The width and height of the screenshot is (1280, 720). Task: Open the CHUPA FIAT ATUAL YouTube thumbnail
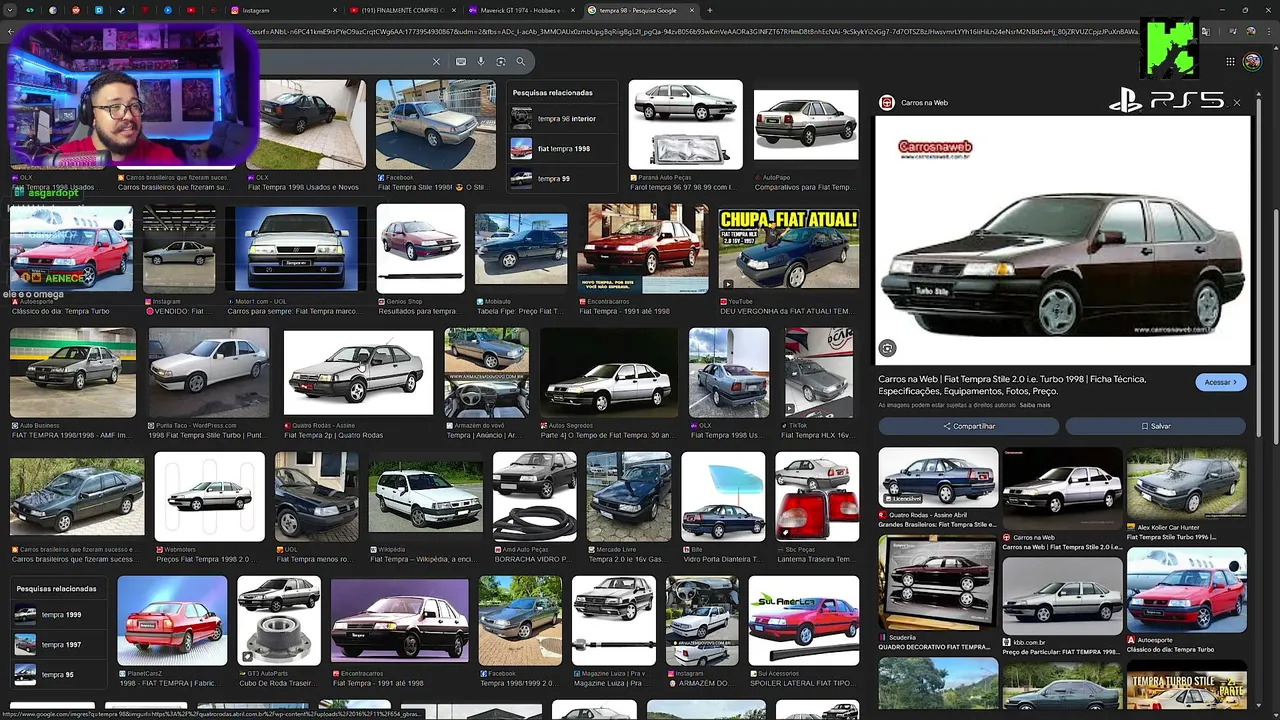pyautogui.click(x=788, y=249)
